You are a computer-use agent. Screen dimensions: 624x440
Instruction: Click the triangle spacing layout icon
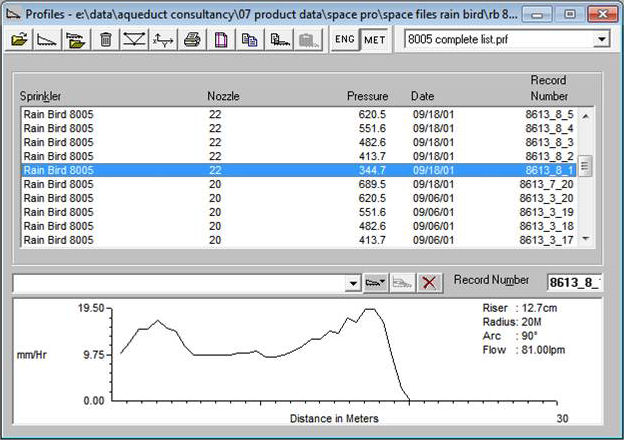(x=134, y=39)
